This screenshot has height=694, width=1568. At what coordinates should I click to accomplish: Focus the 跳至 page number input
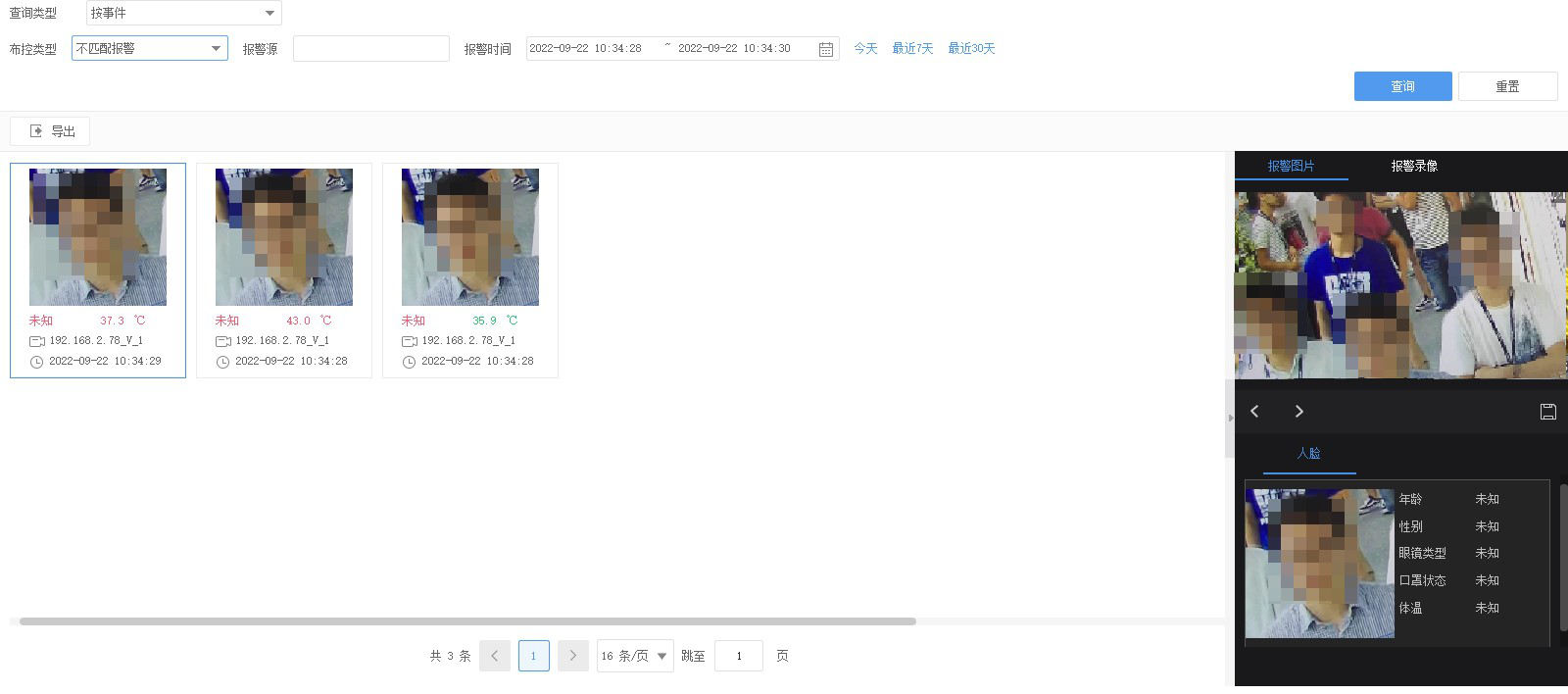[739, 656]
